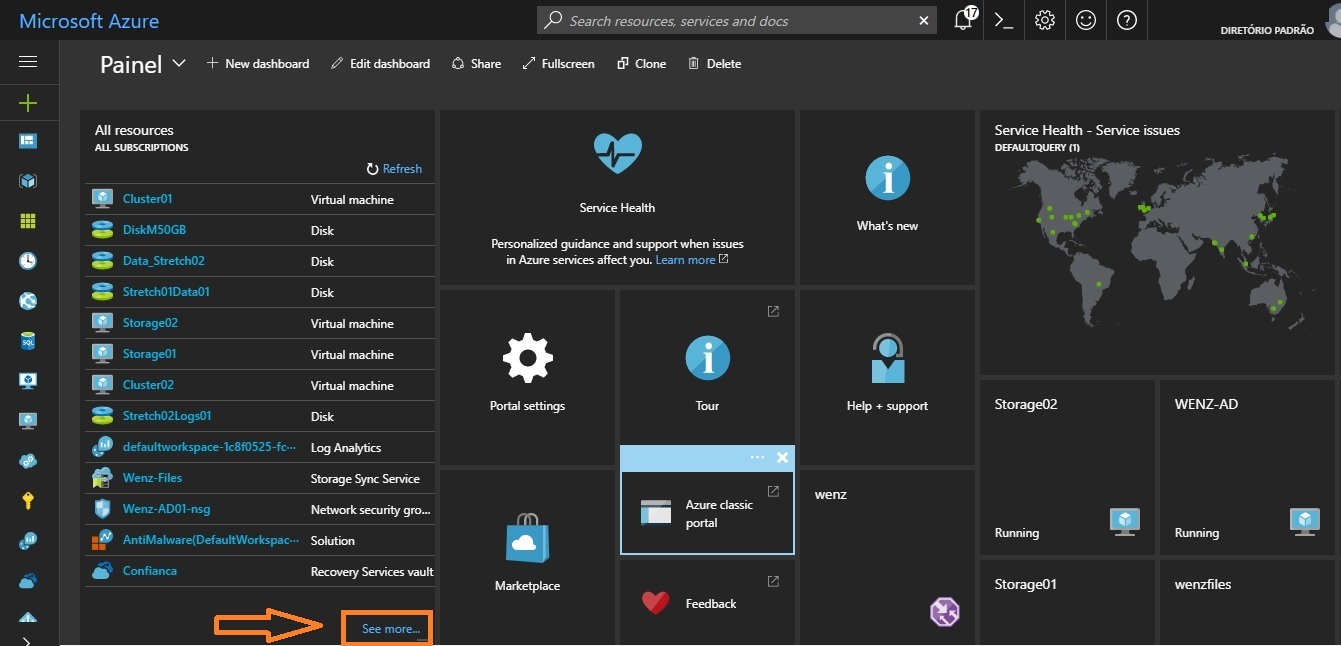Click the blue cube icon in left sidebar
This screenshot has width=1341, height=646.
pos(28,181)
